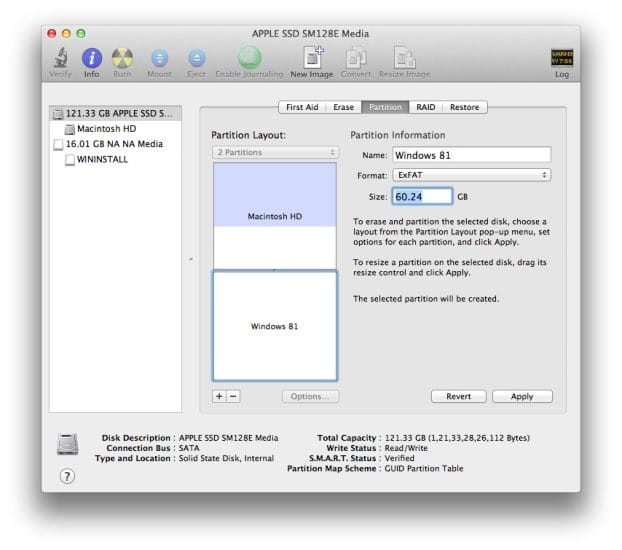Select the Partition tab
This screenshot has width=622, height=550.
[x=385, y=107]
